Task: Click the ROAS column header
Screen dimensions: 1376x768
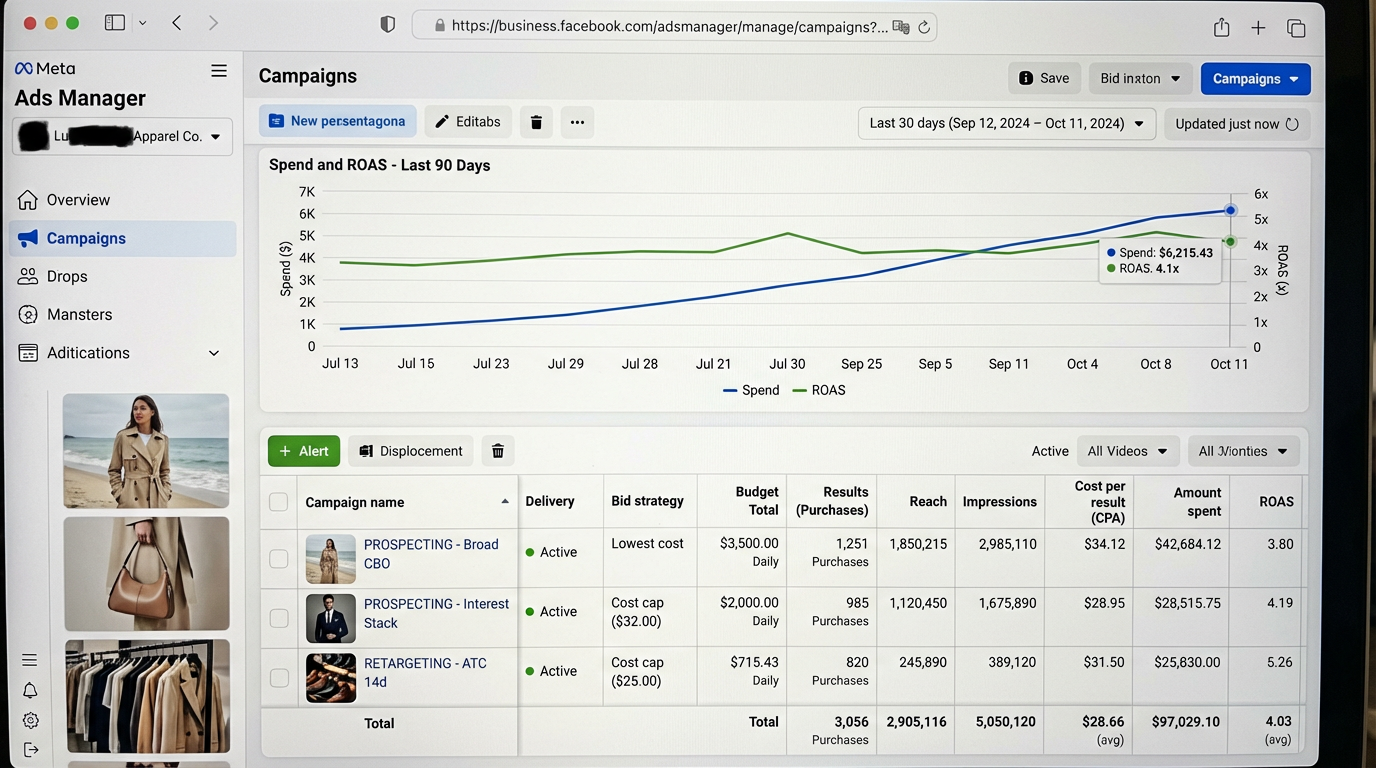Action: [x=1276, y=502]
